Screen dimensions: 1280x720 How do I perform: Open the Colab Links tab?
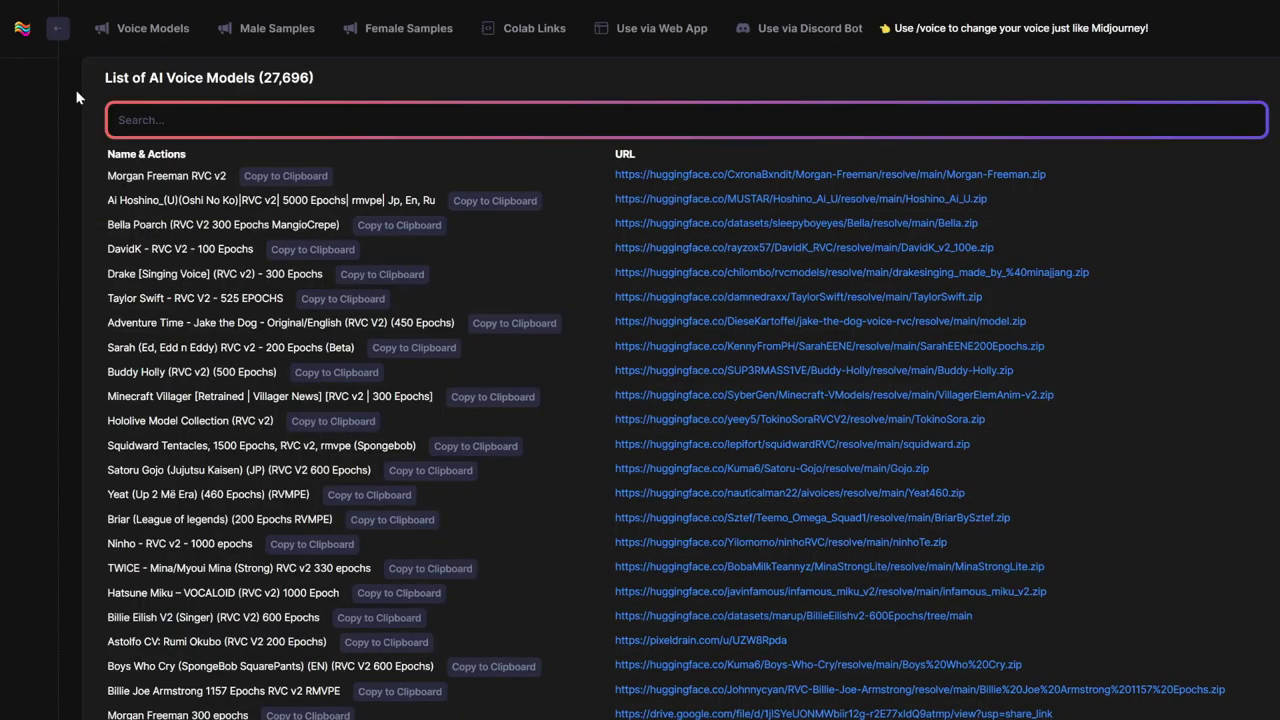coord(534,28)
